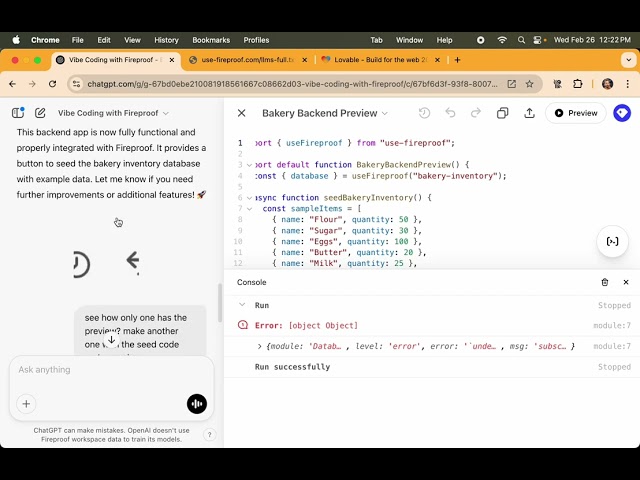Open the blue diamond extension icon

622,113
